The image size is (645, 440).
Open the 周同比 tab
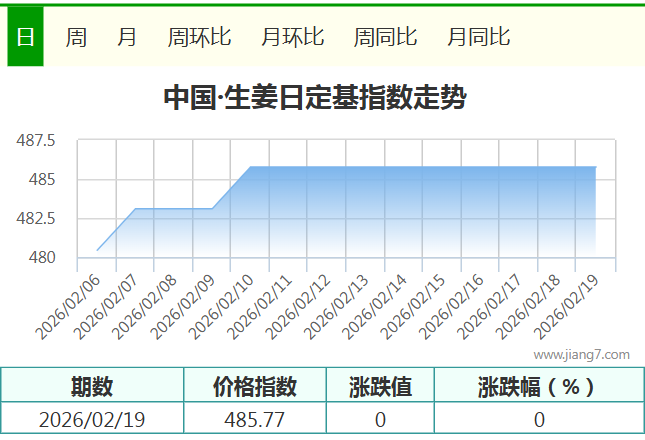[x=385, y=37]
